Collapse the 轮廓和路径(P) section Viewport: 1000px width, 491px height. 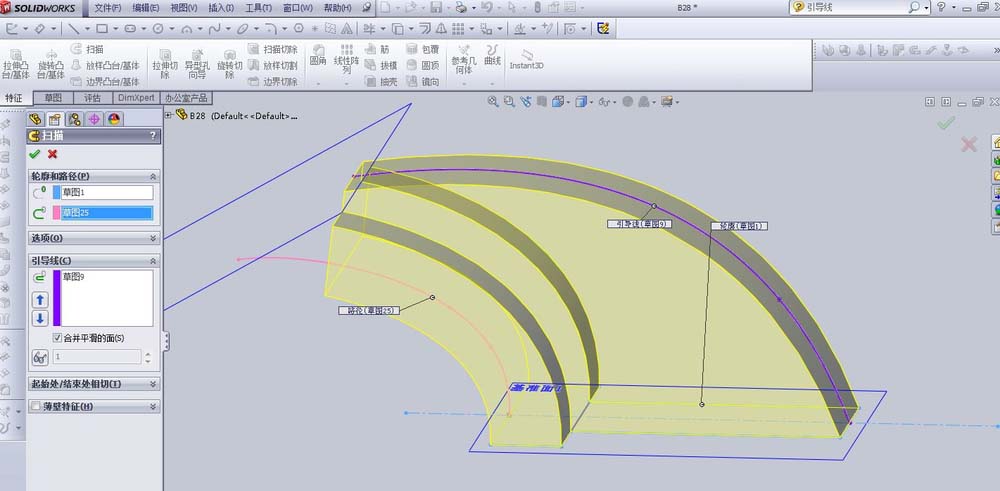pos(153,176)
